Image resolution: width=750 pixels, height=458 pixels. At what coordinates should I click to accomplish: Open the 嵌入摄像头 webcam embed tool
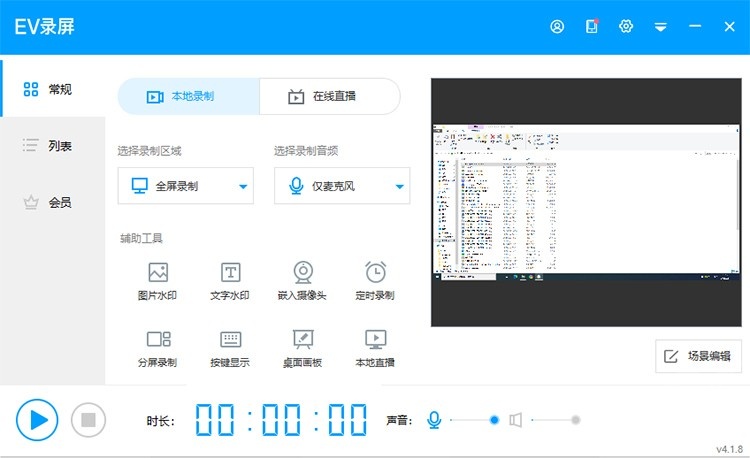[302, 281]
